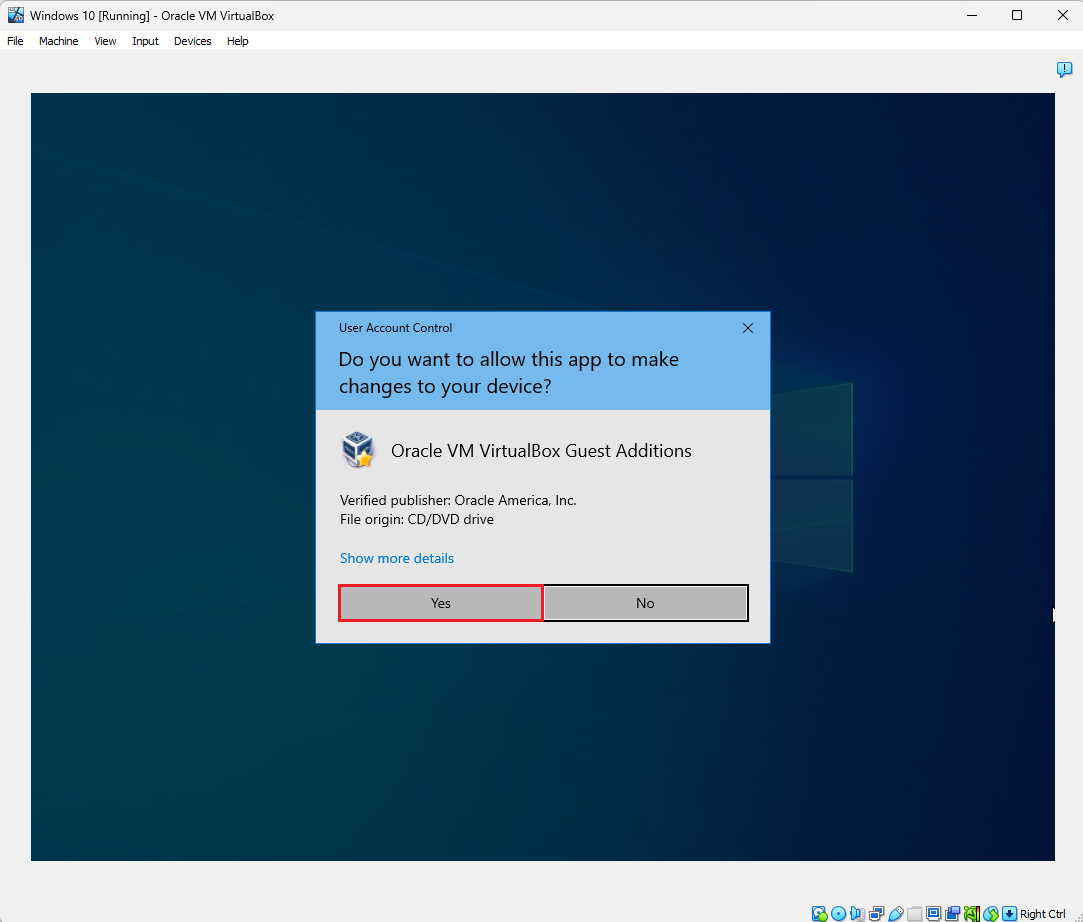Click the recording status icon
The width and height of the screenshot is (1083, 922).
[952, 914]
